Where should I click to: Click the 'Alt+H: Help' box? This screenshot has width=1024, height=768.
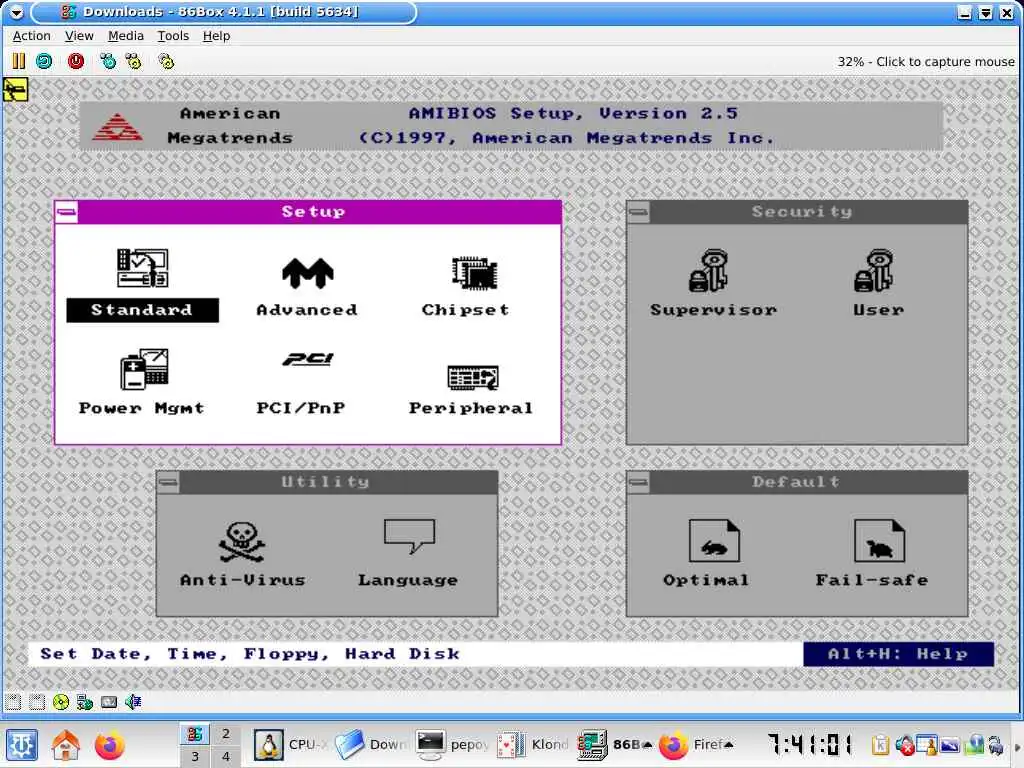coord(899,654)
